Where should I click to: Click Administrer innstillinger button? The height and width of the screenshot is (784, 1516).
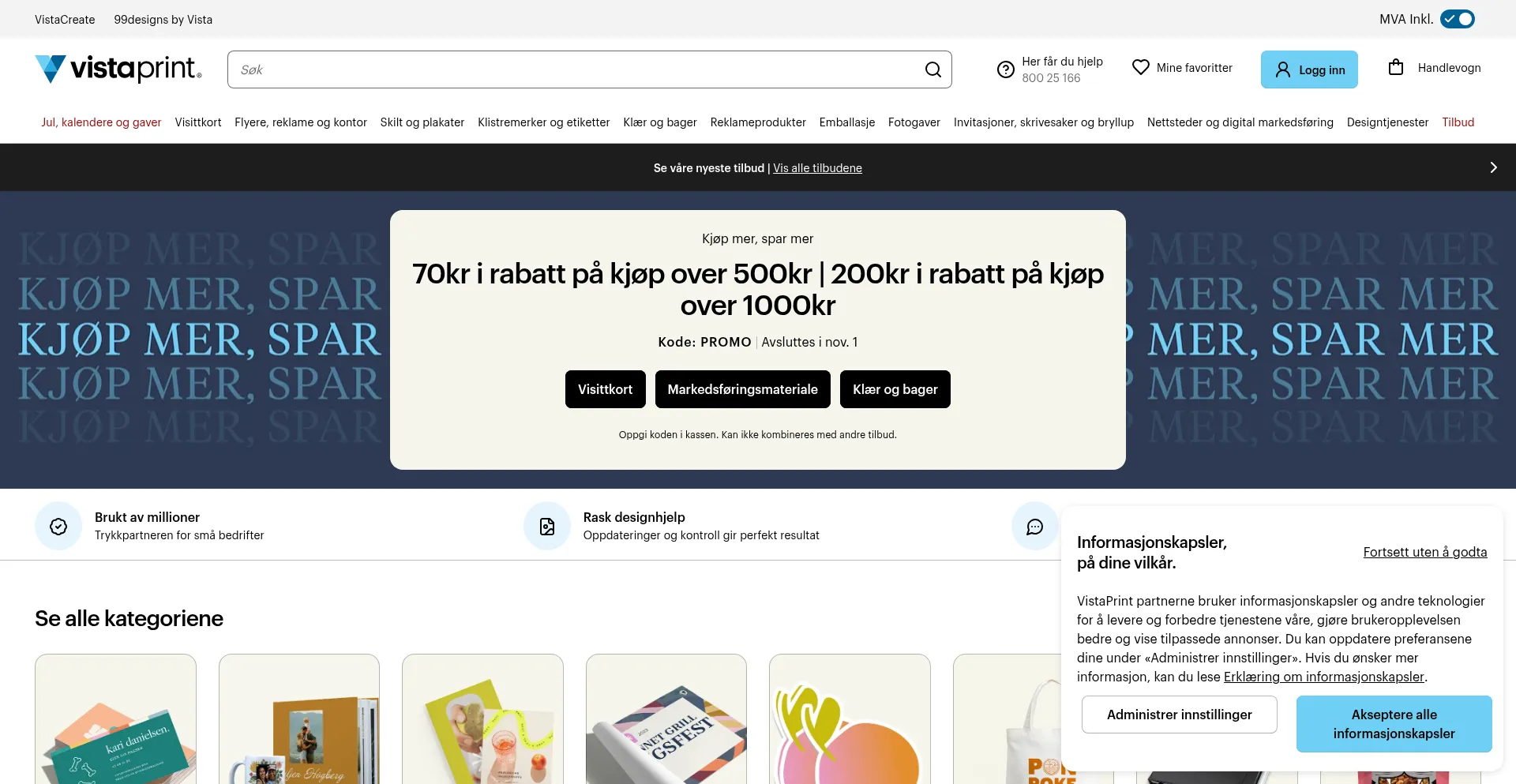(1180, 715)
